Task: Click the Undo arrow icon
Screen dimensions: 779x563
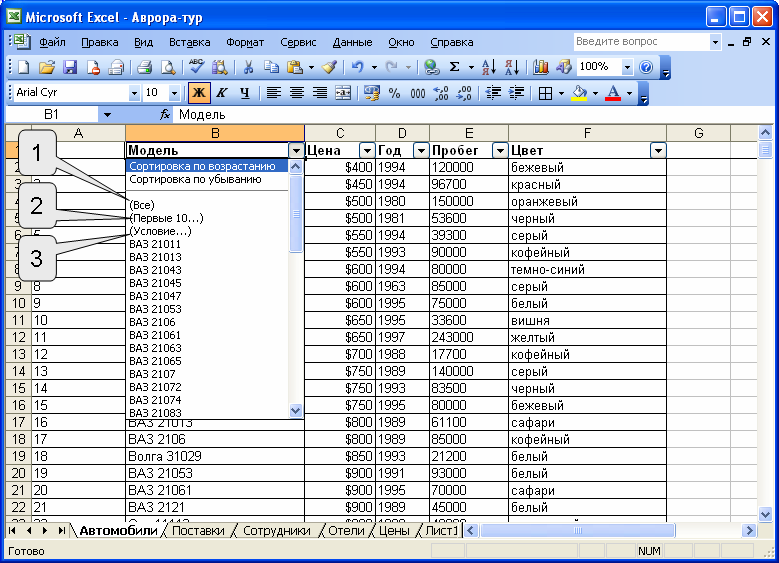Action: click(358, 67)
